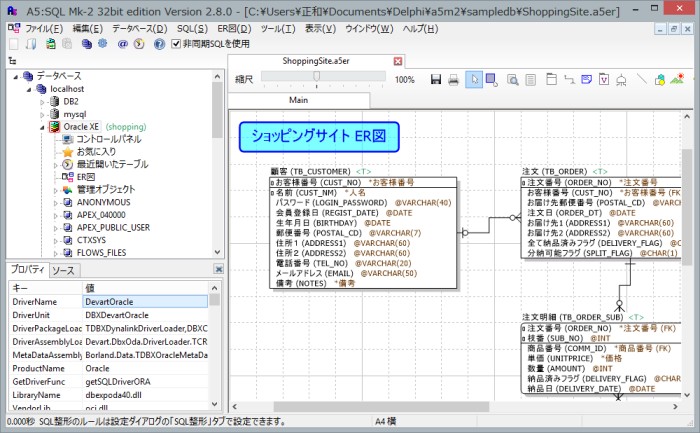The height and width of the screenshot is (433, 700).
Task: Toggle the 非同期SQLを使用 checkbox
Action: pyautogui.click(x=176, y=44)
